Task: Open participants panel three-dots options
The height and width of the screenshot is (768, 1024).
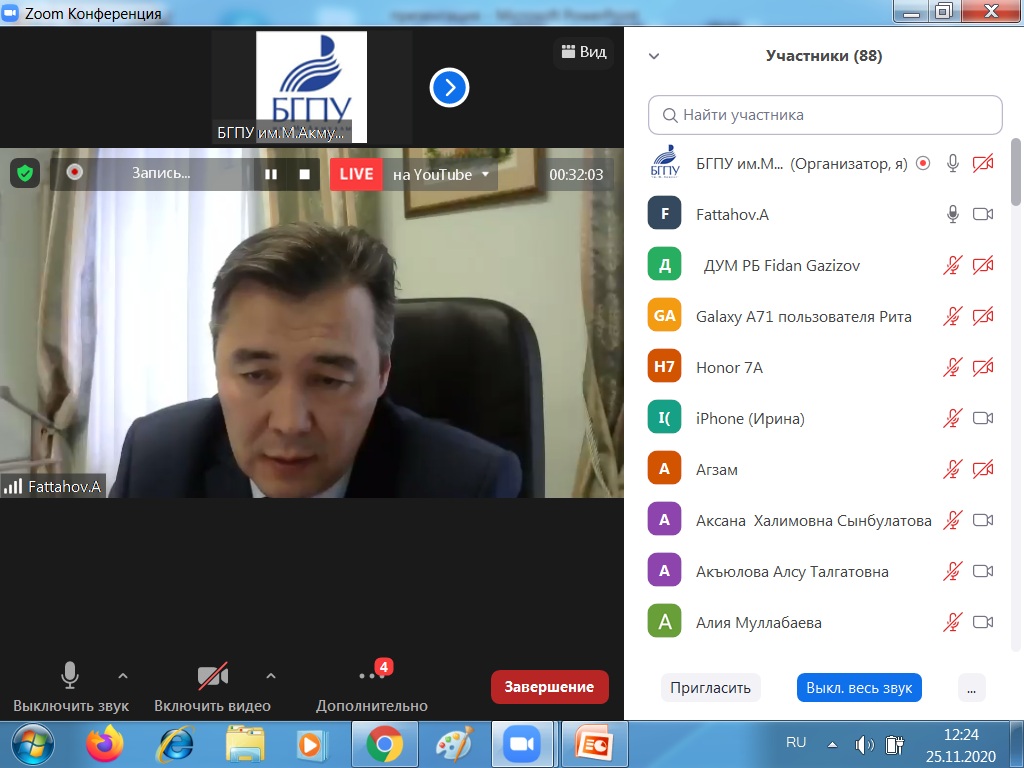Action: click(971, 688)
